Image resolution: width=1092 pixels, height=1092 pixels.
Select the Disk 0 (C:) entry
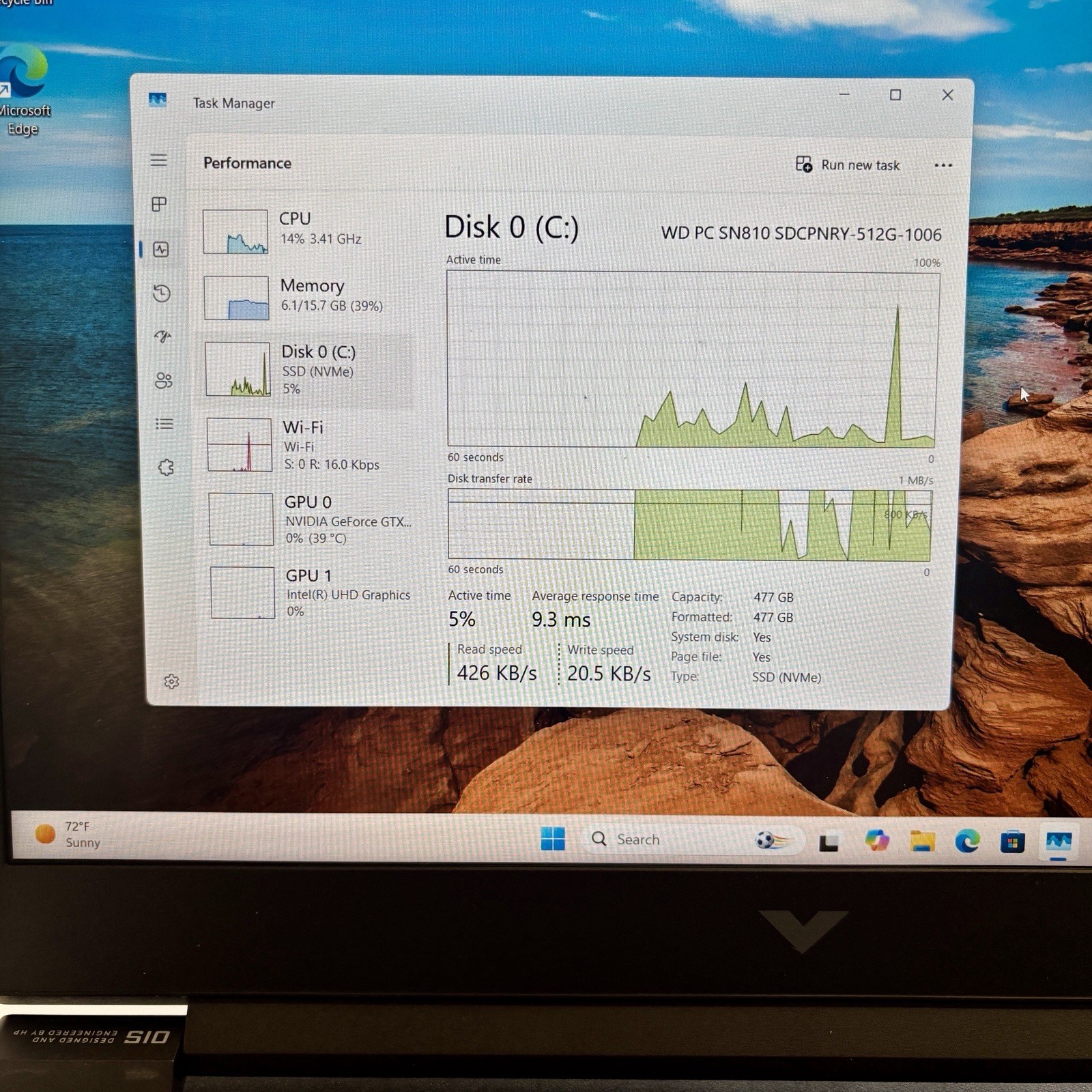(307, 369)
